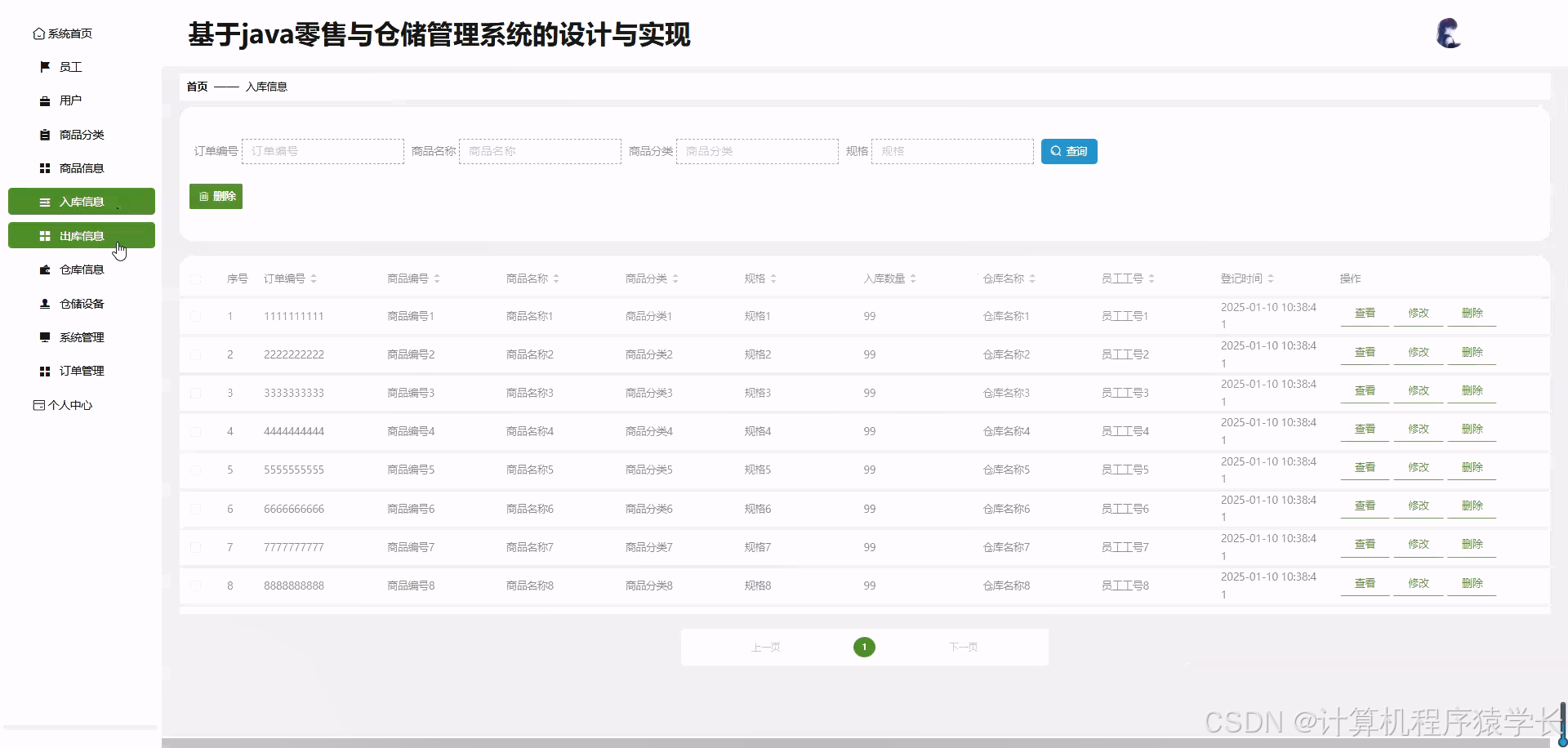
Task: Click the list icon in 入库信息 menu
Action: coord(45,202)
